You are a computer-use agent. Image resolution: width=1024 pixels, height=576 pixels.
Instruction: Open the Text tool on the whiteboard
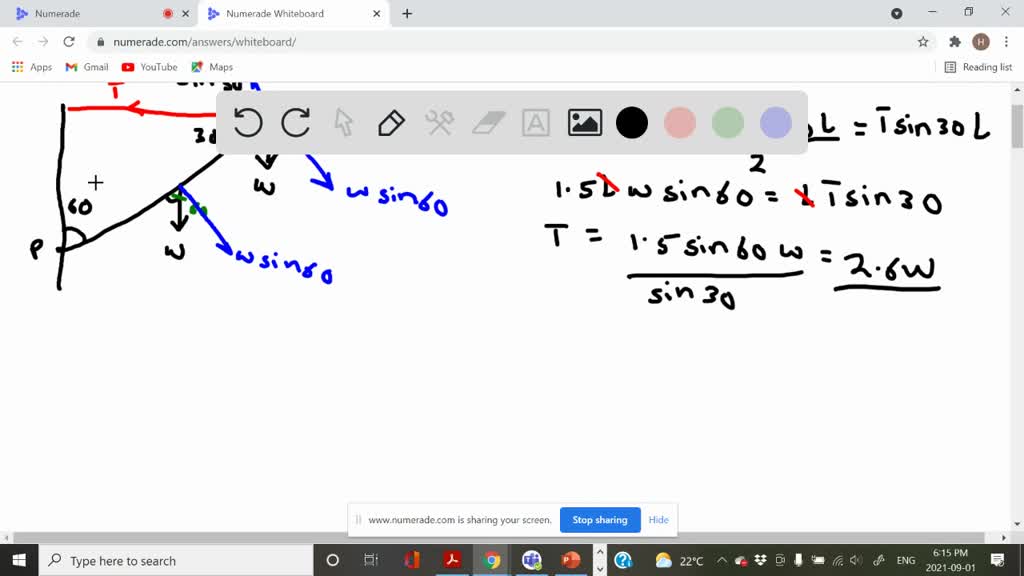pyautogui.click(x=535, y=122)
